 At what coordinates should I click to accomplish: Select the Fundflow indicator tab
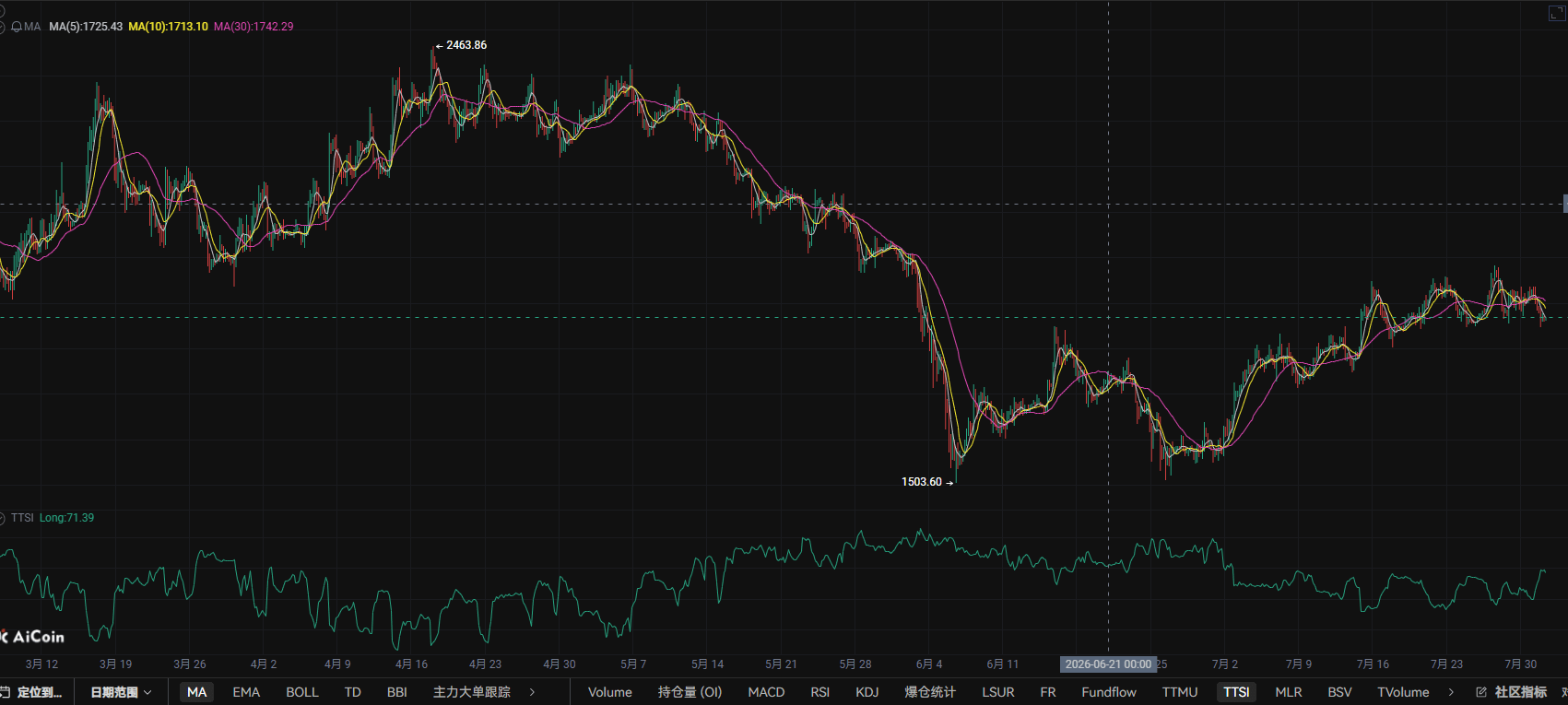[x=1109, y=692]
